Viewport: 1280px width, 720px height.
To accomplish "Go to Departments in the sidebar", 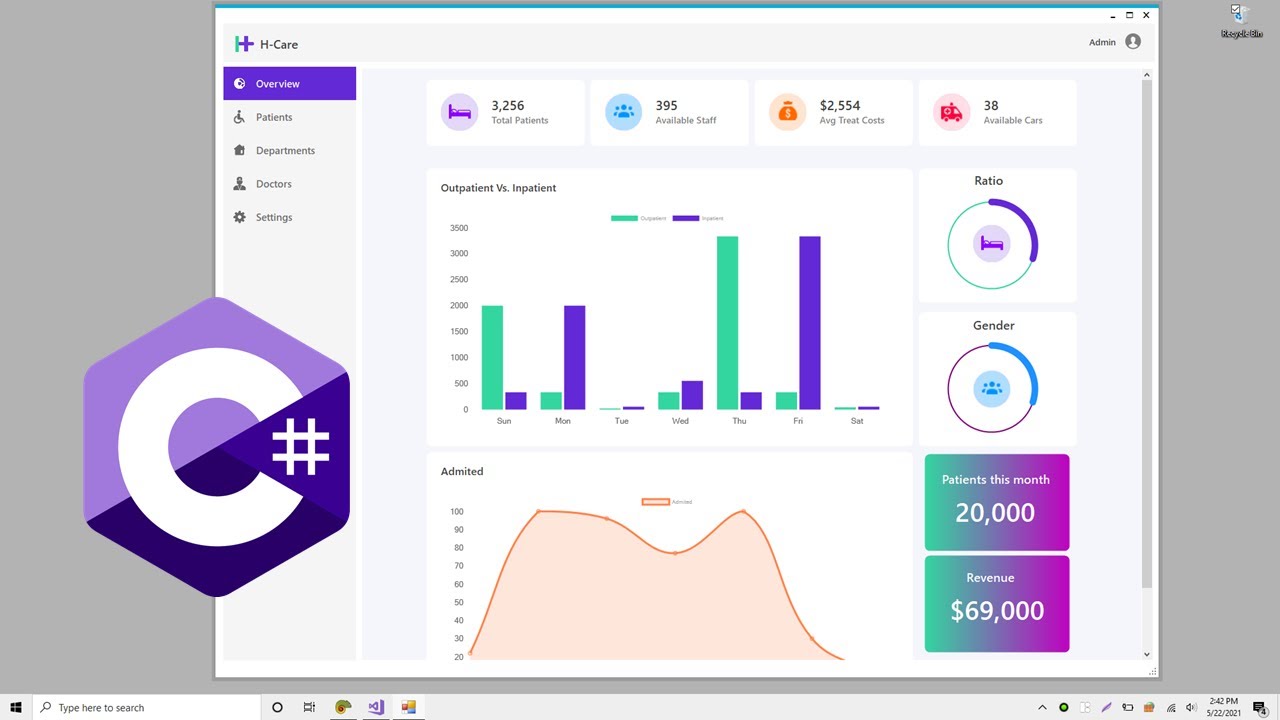I will (x=289, y=150).
